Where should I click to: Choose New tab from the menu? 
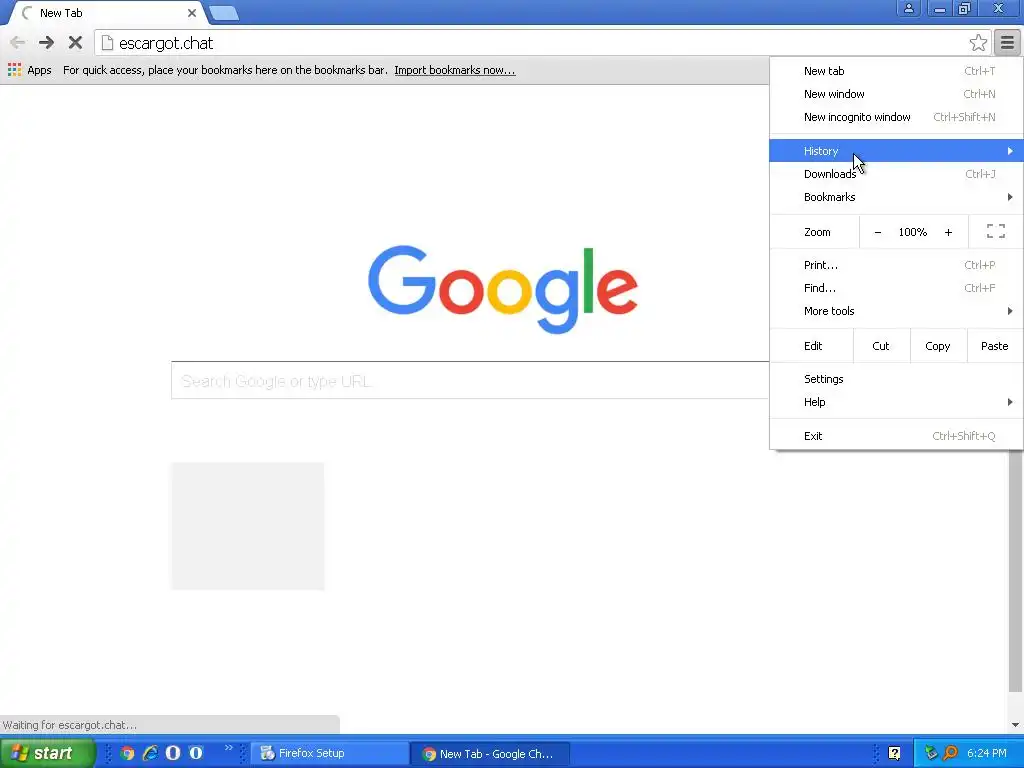pos(896,71)
